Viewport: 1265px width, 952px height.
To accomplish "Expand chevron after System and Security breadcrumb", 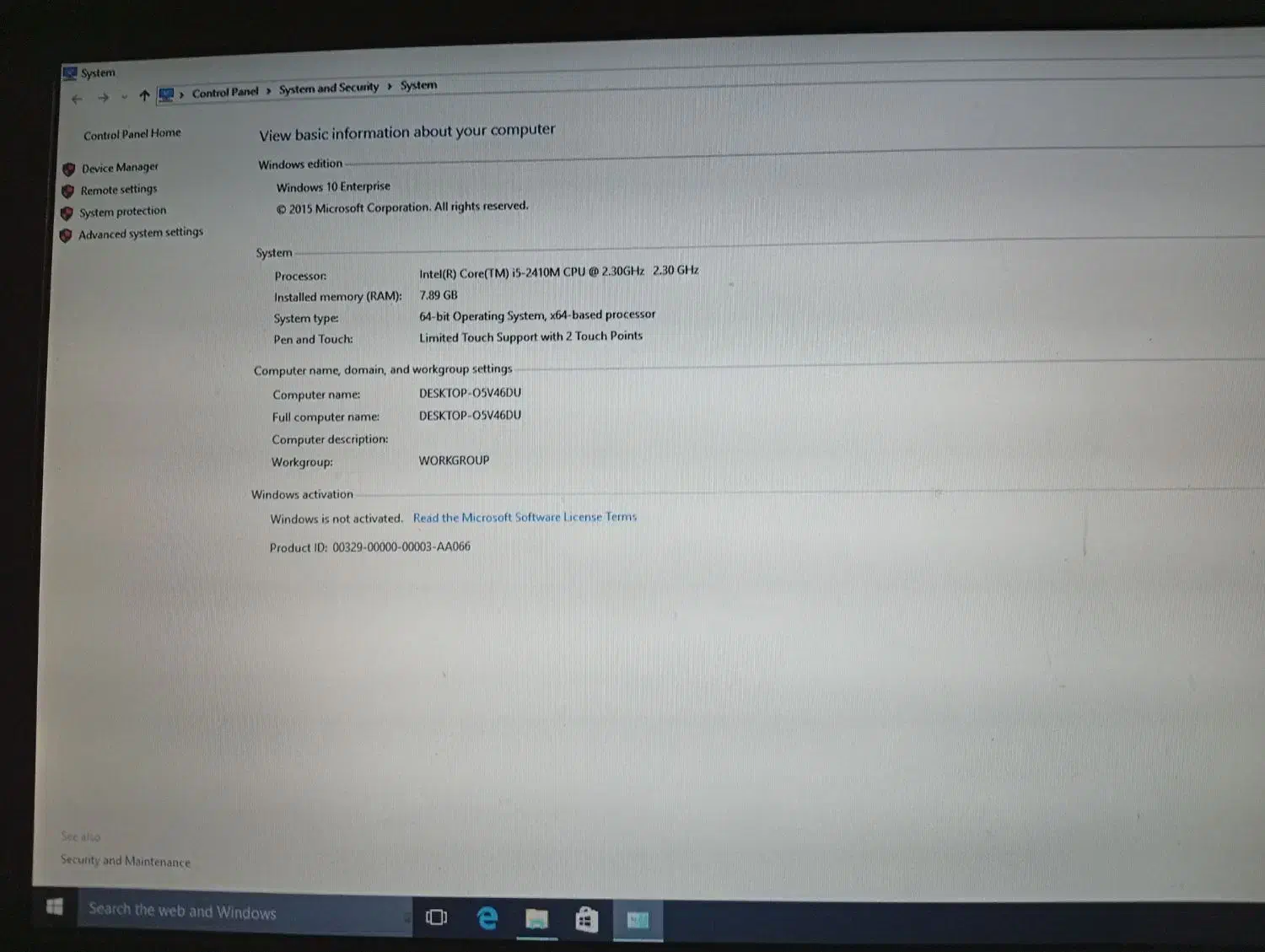I will [x=390, y=86].
